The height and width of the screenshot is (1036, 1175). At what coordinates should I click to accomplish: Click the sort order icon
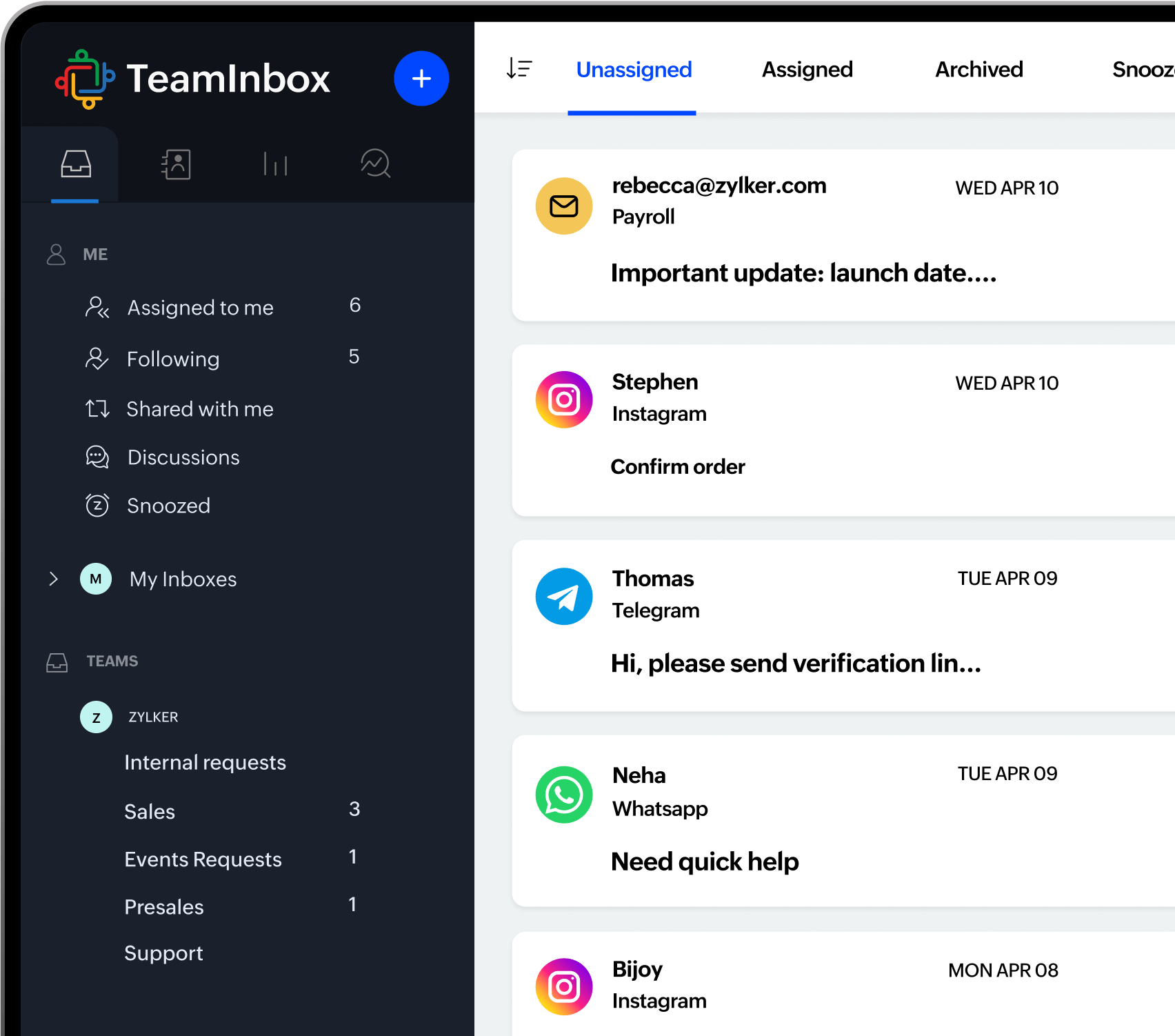(519, 68)
